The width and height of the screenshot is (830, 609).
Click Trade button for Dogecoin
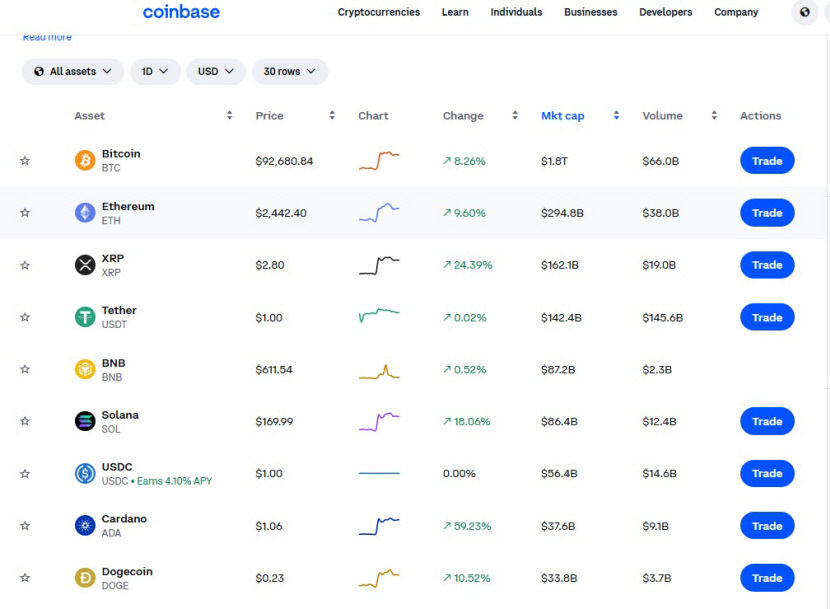pyautogui.click(x=767, y=578)
